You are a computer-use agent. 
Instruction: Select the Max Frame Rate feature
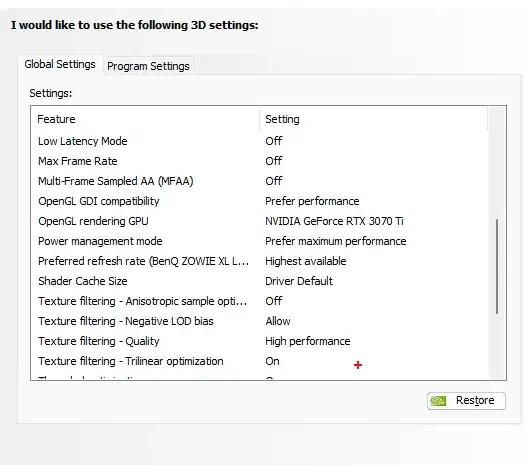click(78, 161)
